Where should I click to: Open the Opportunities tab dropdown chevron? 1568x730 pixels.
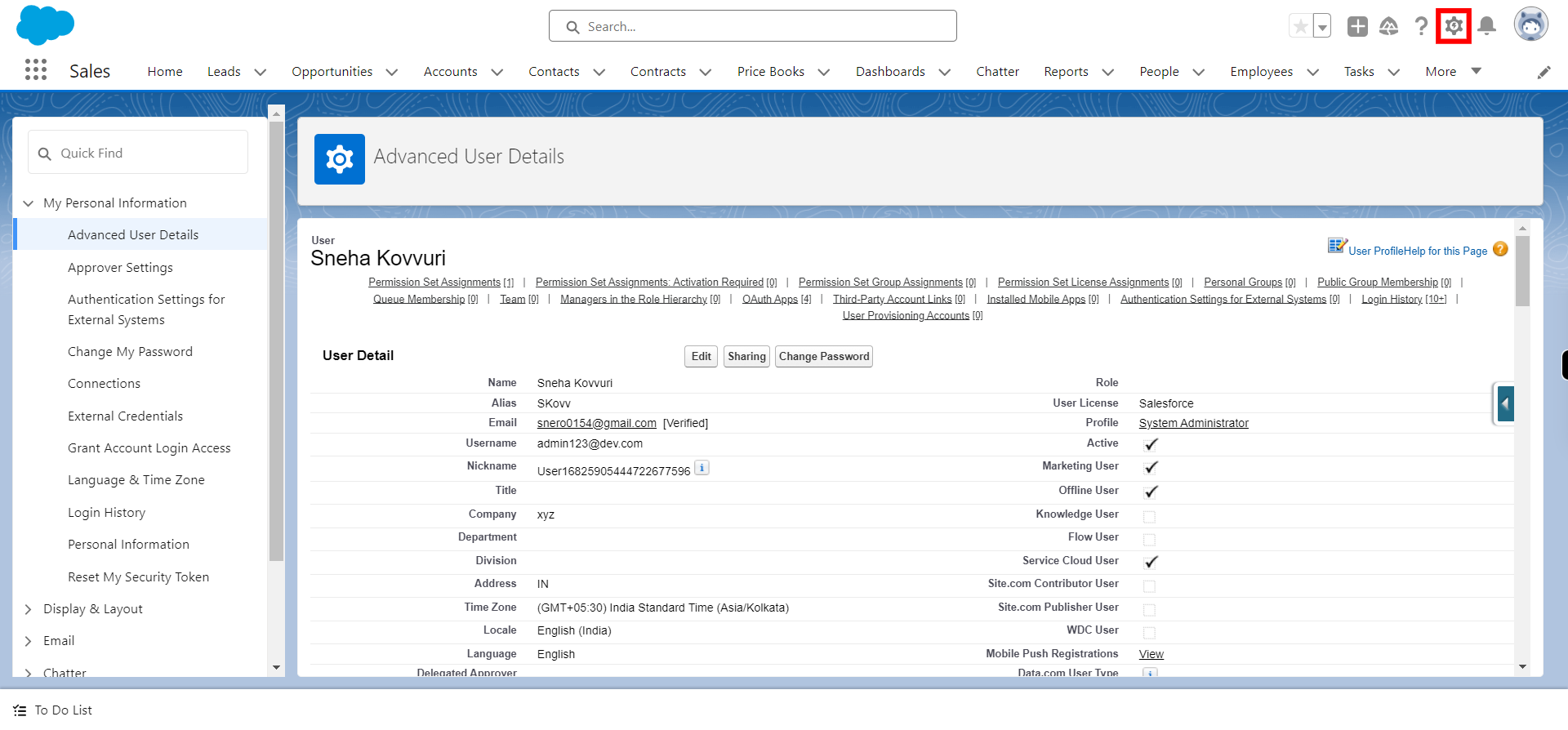click(392, 72)
